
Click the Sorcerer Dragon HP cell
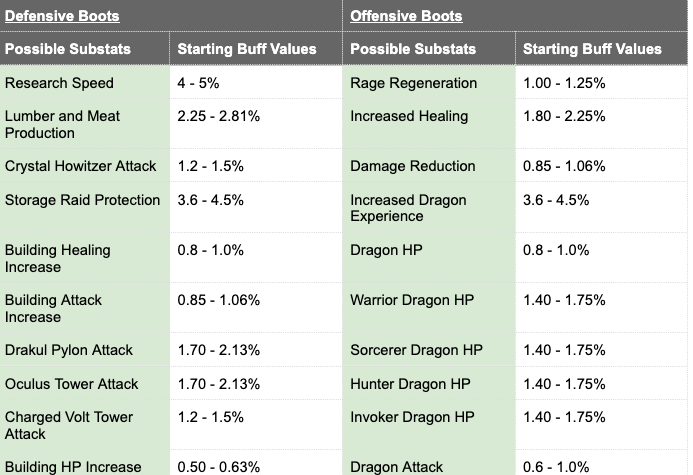tap(429, 350)
